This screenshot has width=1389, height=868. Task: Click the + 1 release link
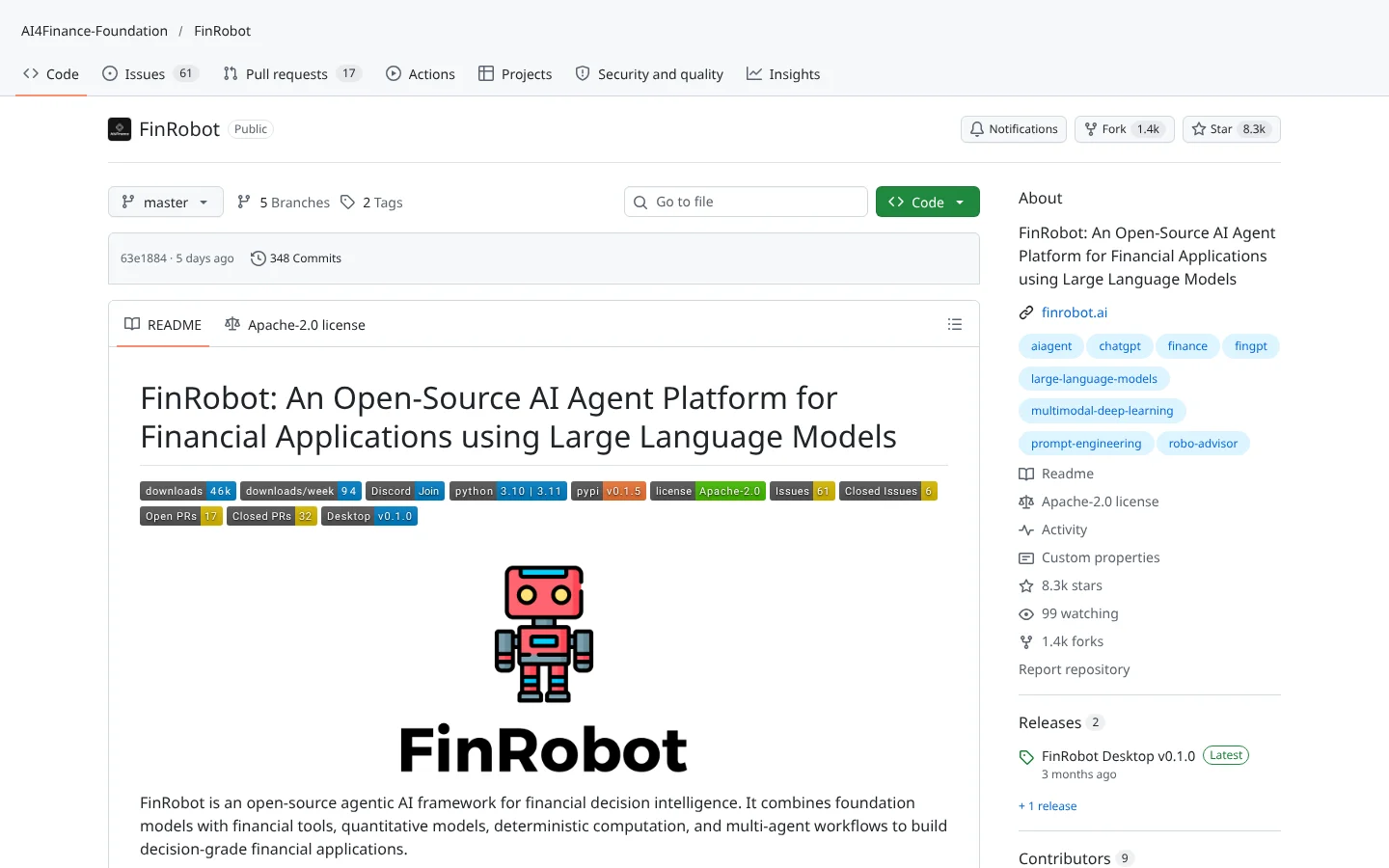(x=1048, y=806)
